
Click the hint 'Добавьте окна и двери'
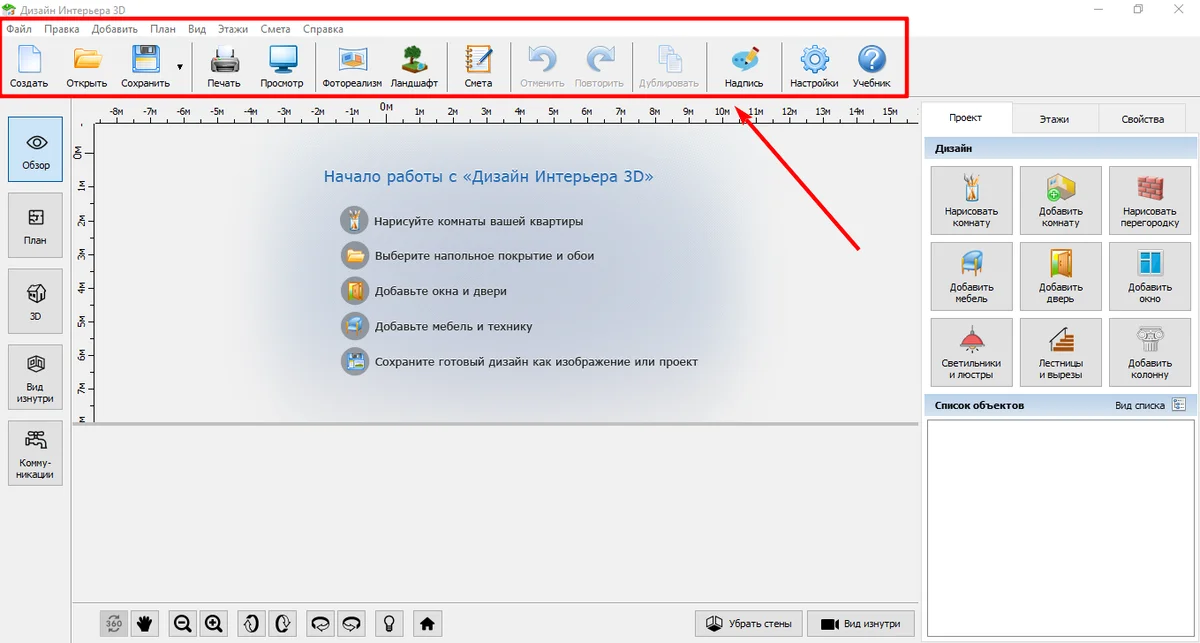441,291
